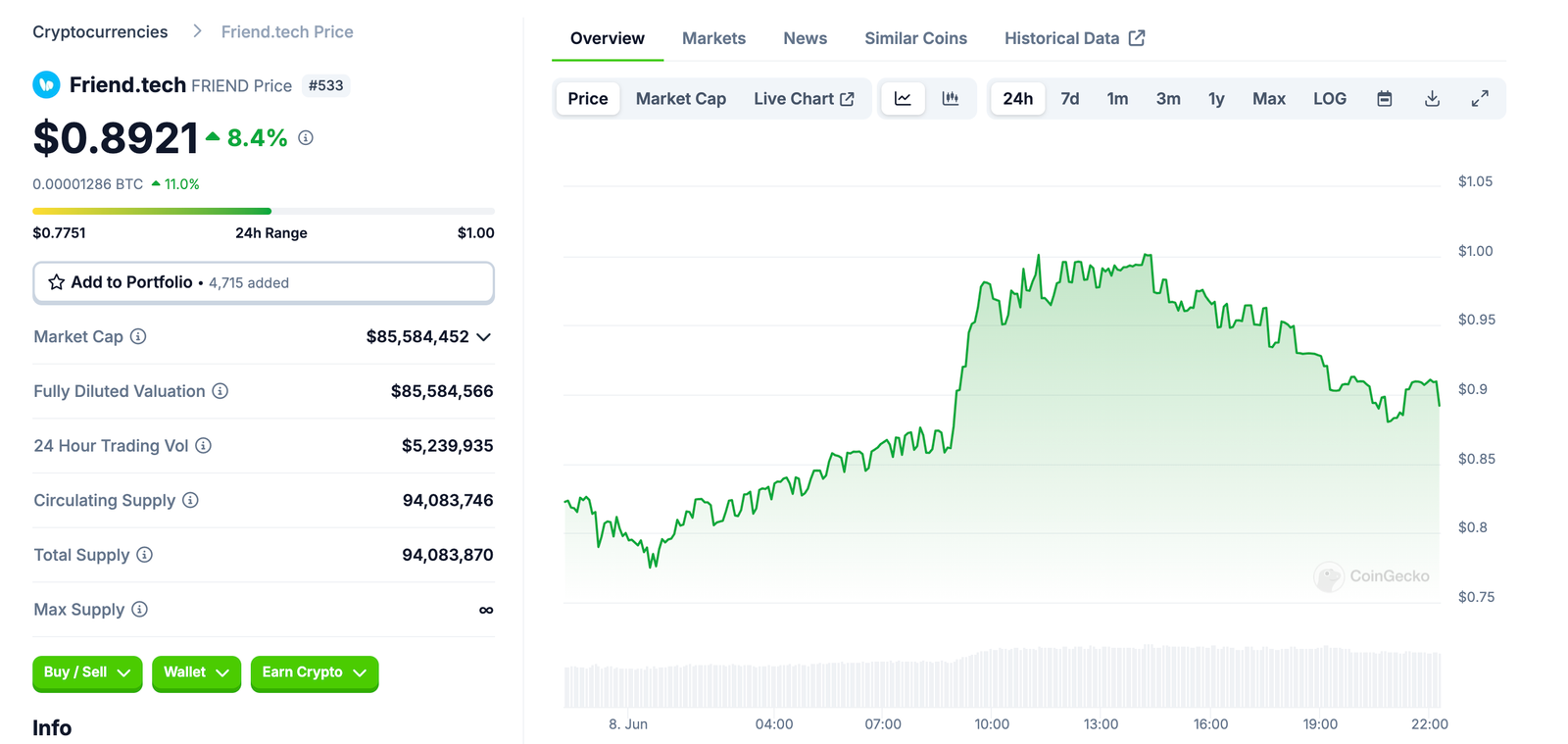Open the calendar date range picker
The image size is (1568, 744).
pos(1384,99)
